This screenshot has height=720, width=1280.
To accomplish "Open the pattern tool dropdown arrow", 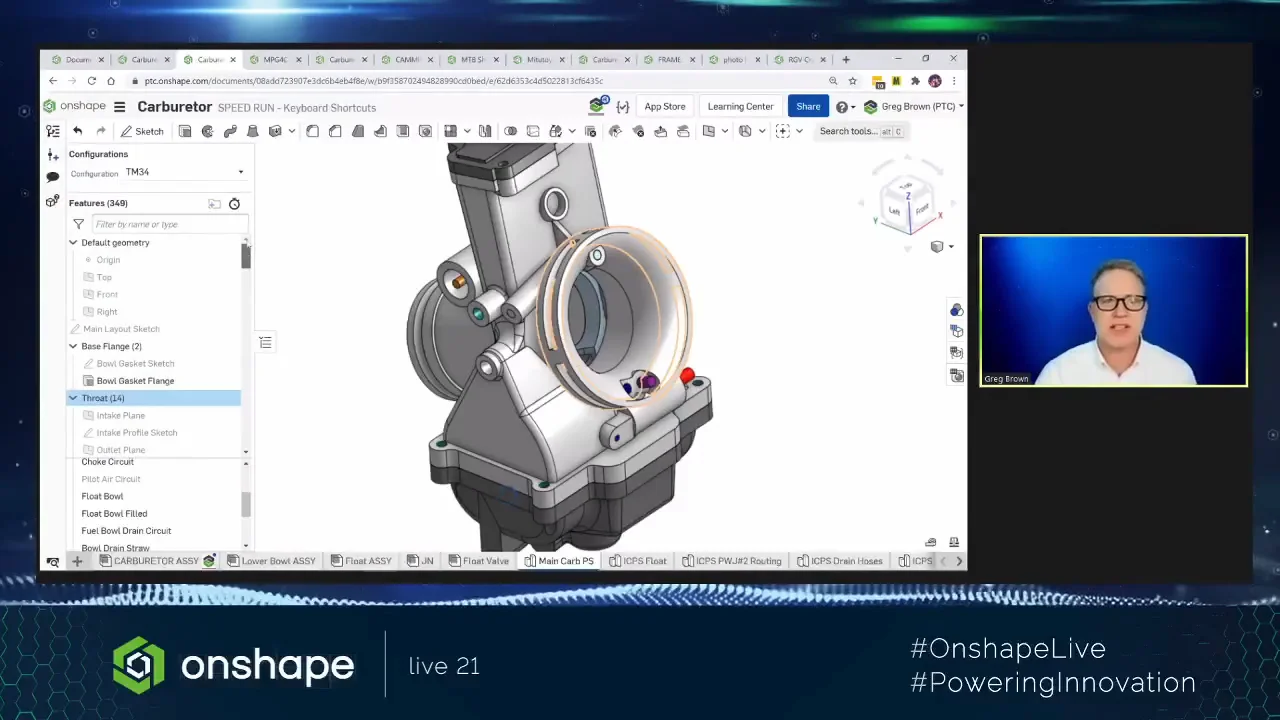I will pyautogui.click(x=466, y=131).
